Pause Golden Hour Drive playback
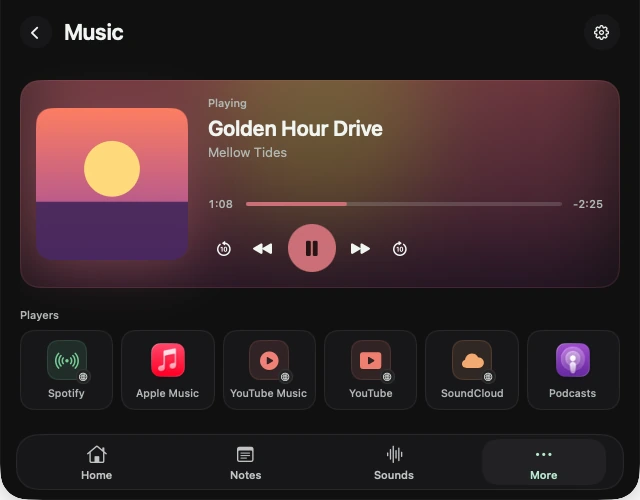The width and height of the screenshot is (640, 500). click(312, 248)
